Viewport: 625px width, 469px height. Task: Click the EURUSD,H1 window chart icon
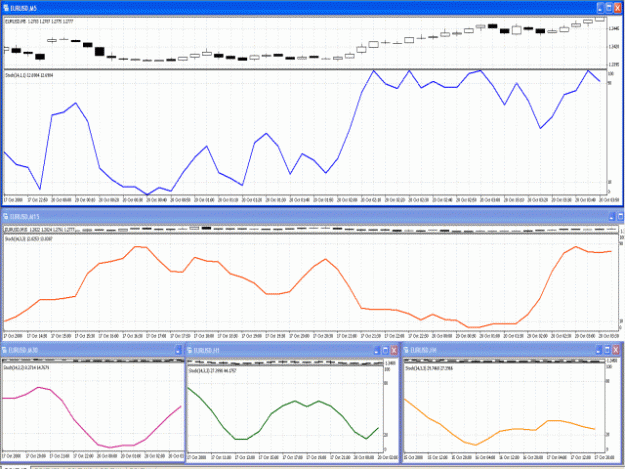[x=190, y=350]
